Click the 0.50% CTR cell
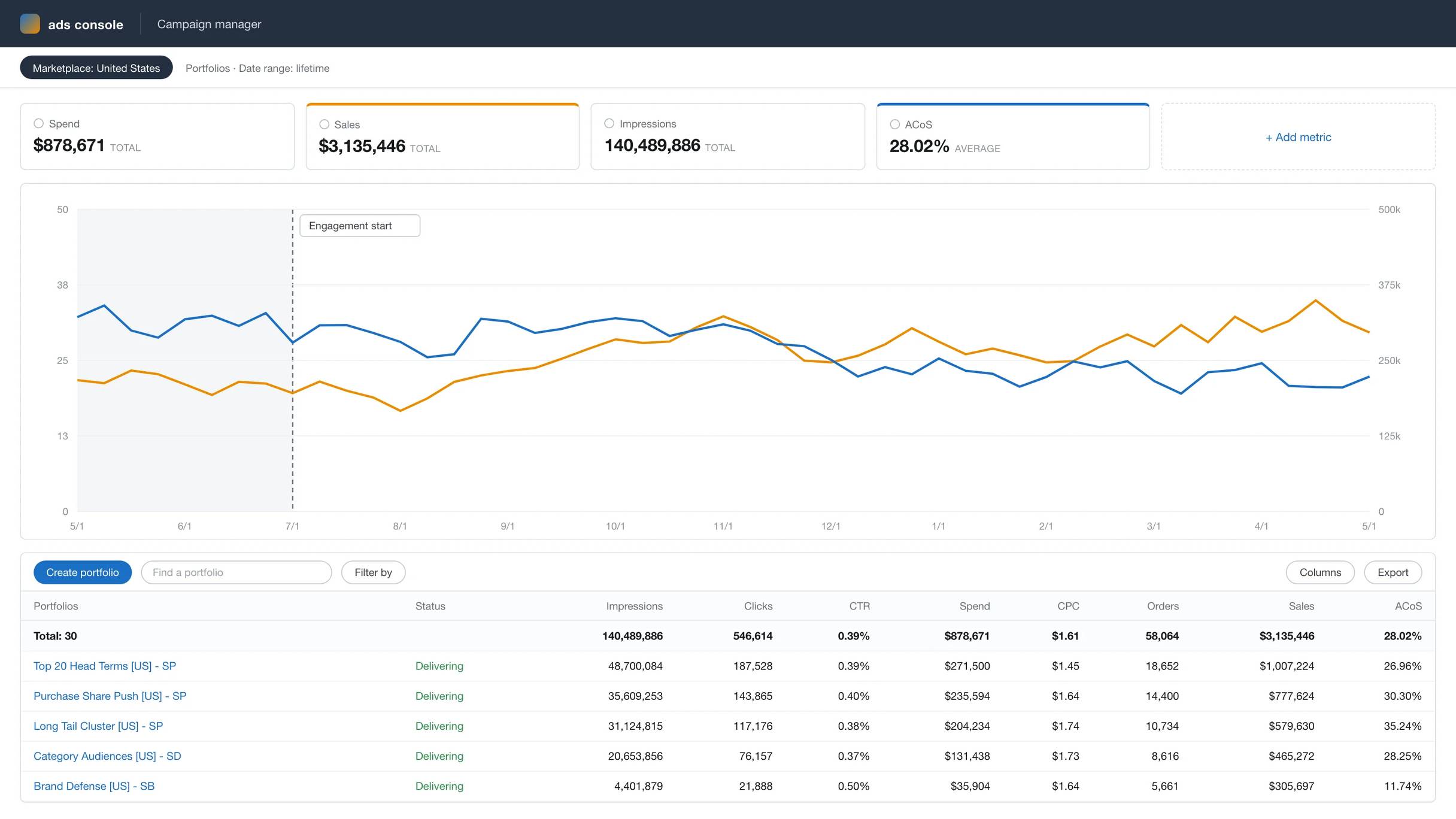 coord(853,785)
